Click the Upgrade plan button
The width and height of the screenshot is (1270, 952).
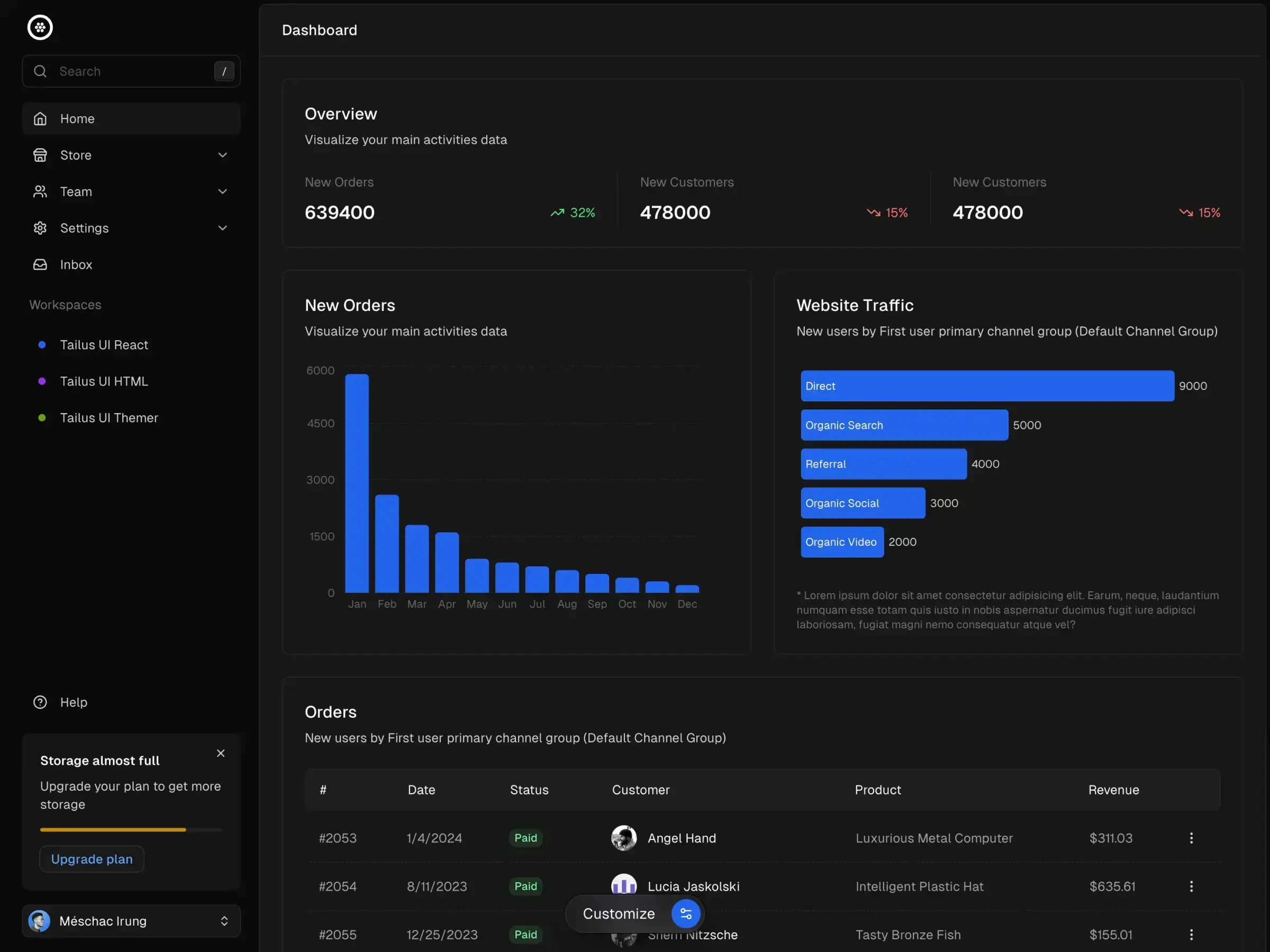coord(92,859)
